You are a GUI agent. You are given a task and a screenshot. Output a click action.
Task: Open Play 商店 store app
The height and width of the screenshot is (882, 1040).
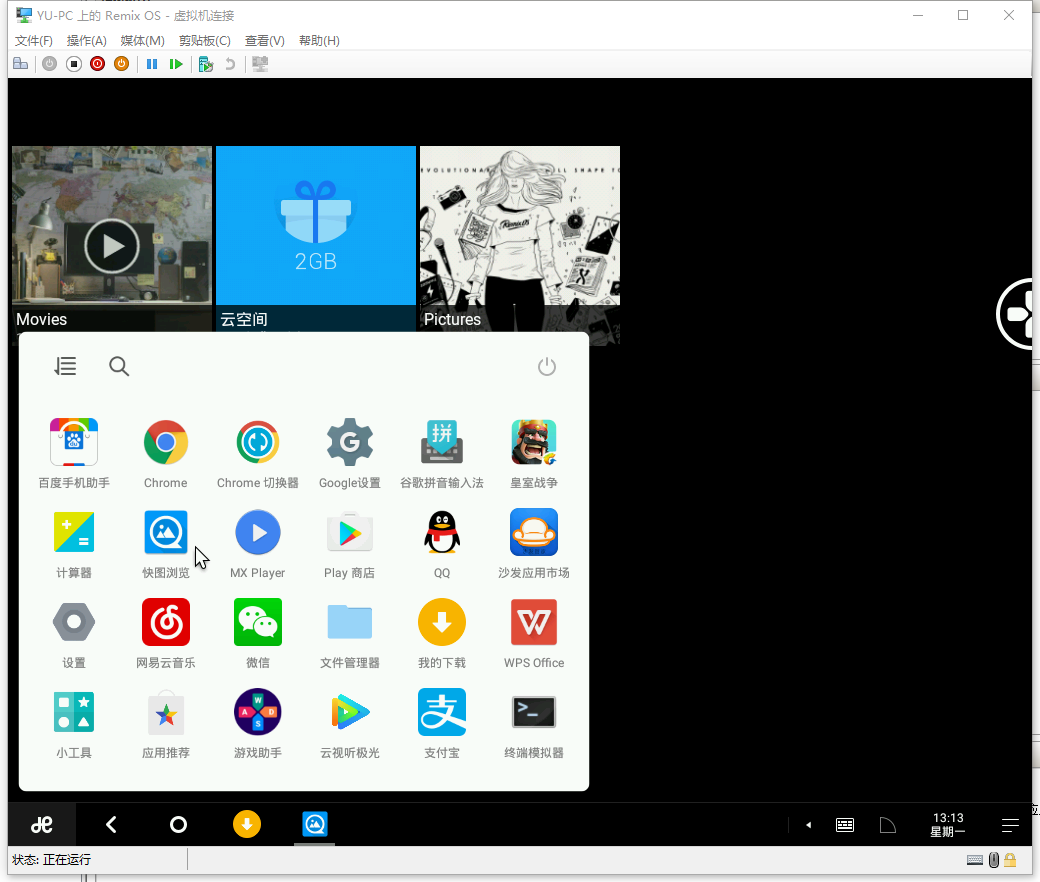tap(349, 533)
